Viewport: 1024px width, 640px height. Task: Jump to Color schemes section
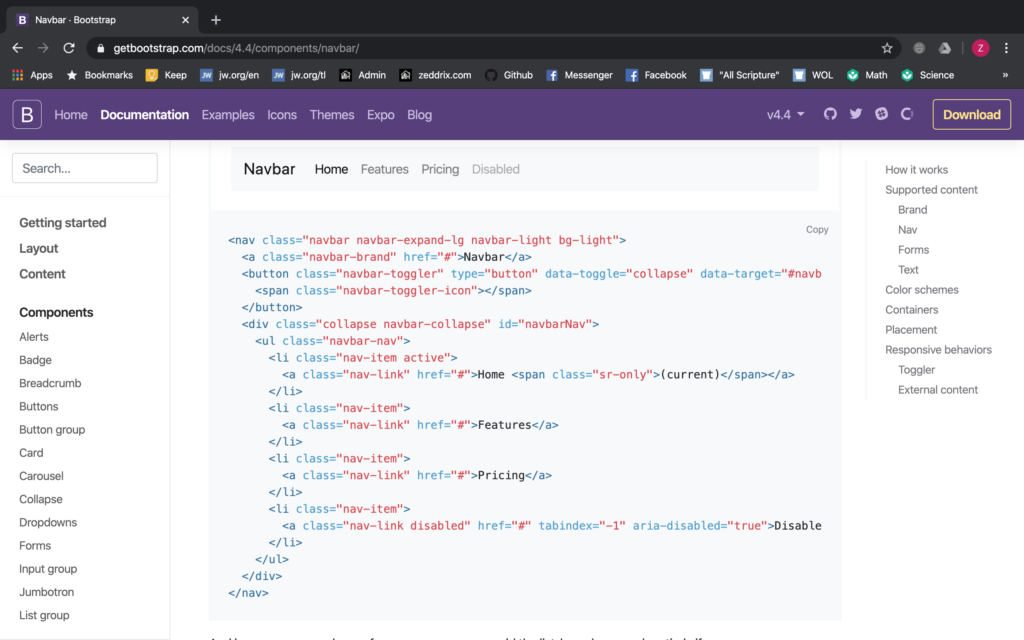tap(922, 290)
